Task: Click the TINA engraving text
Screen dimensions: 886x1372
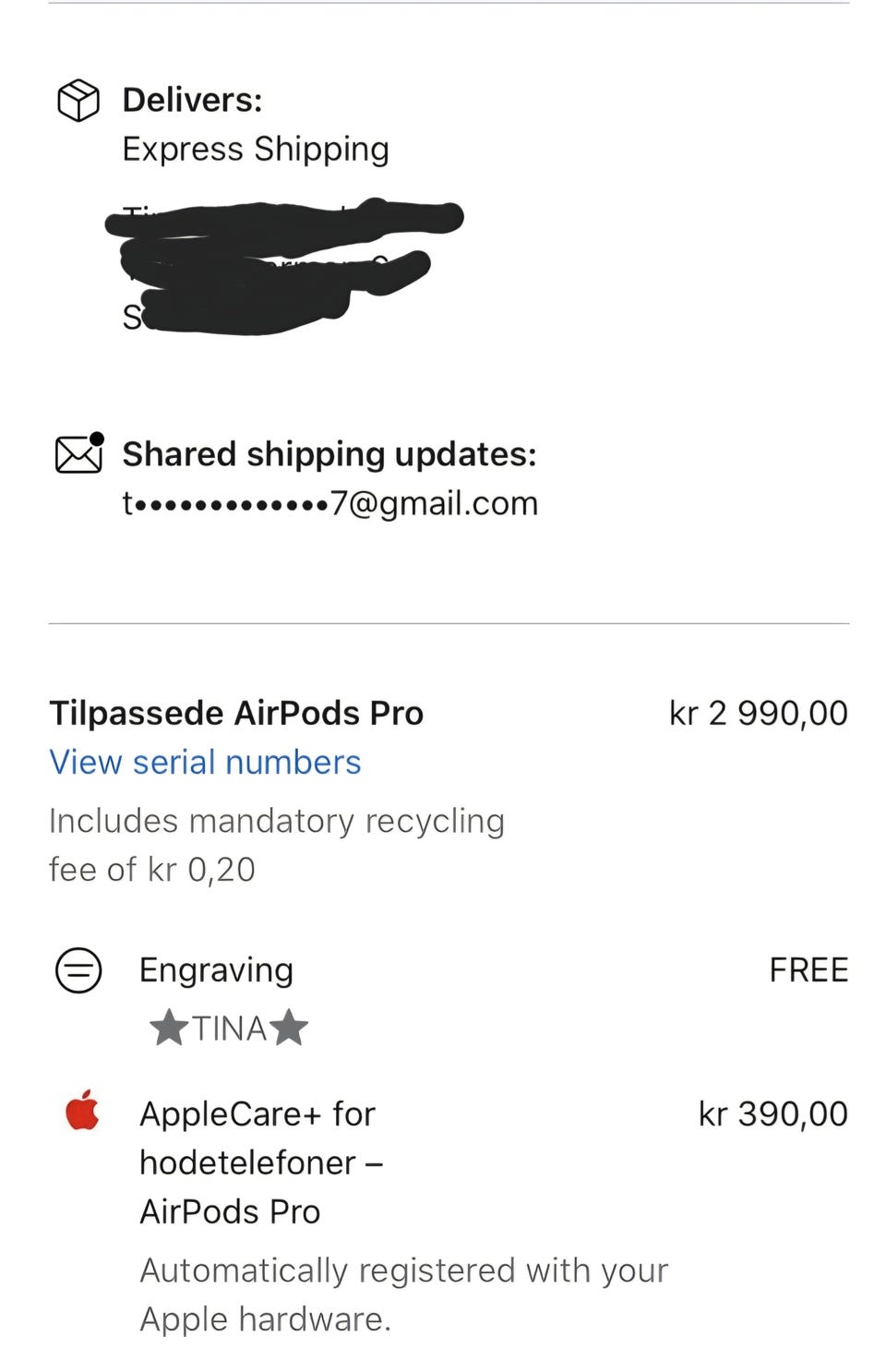Action: [x=229, y=1029]
